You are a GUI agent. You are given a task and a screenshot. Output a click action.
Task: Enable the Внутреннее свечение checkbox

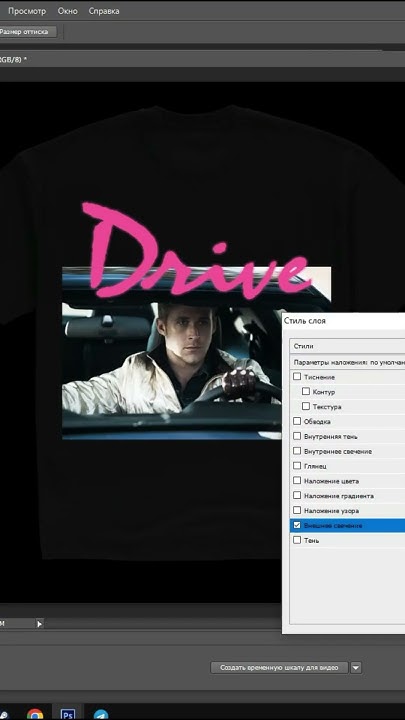(x=297, y=451)
